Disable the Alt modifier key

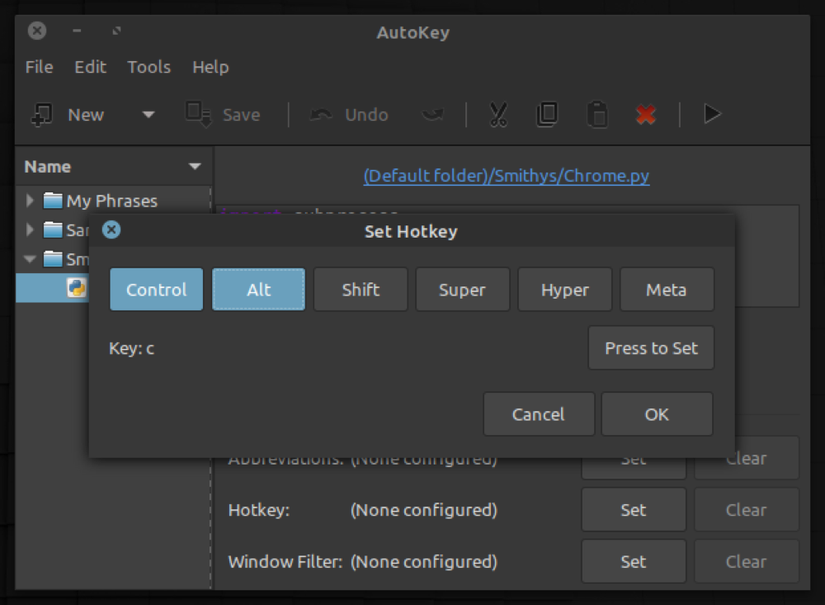click(258, 289)
